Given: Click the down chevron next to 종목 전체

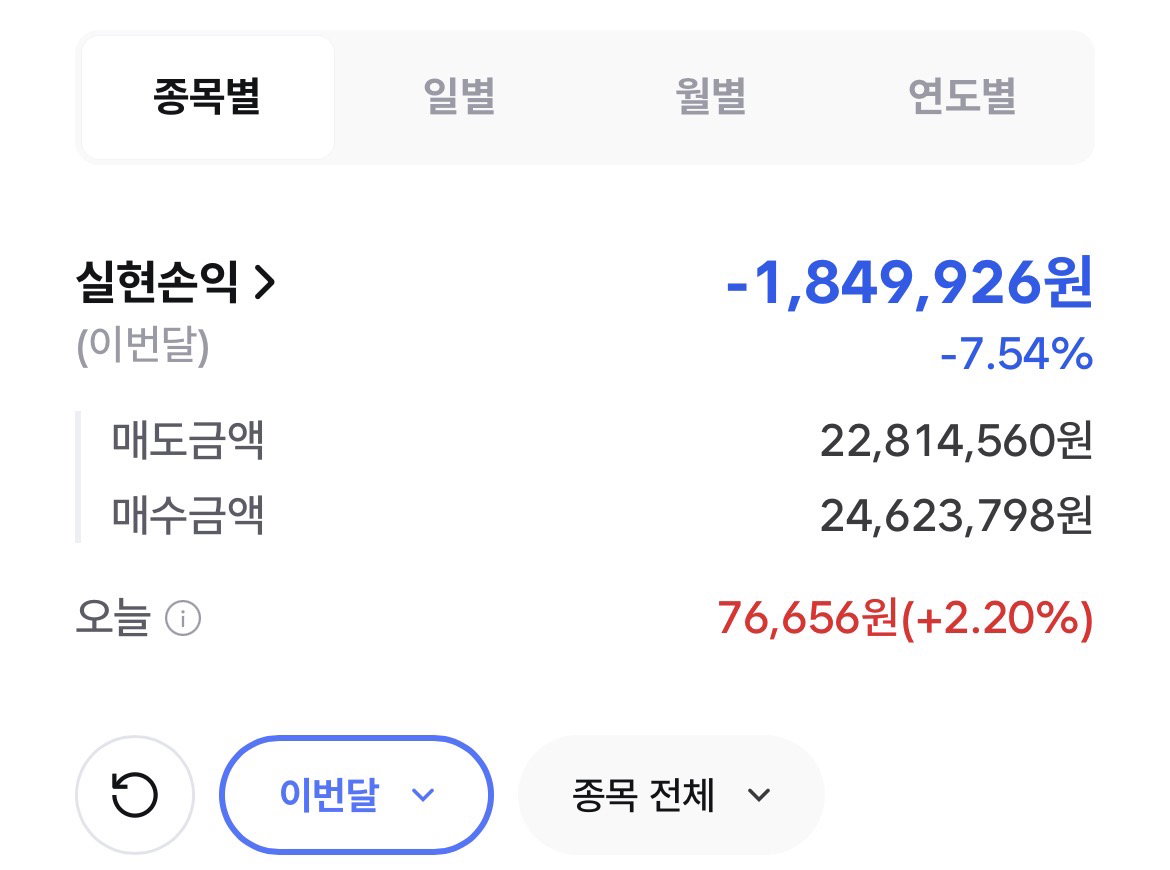Looking at the screenshot, I should pos(759,795).
